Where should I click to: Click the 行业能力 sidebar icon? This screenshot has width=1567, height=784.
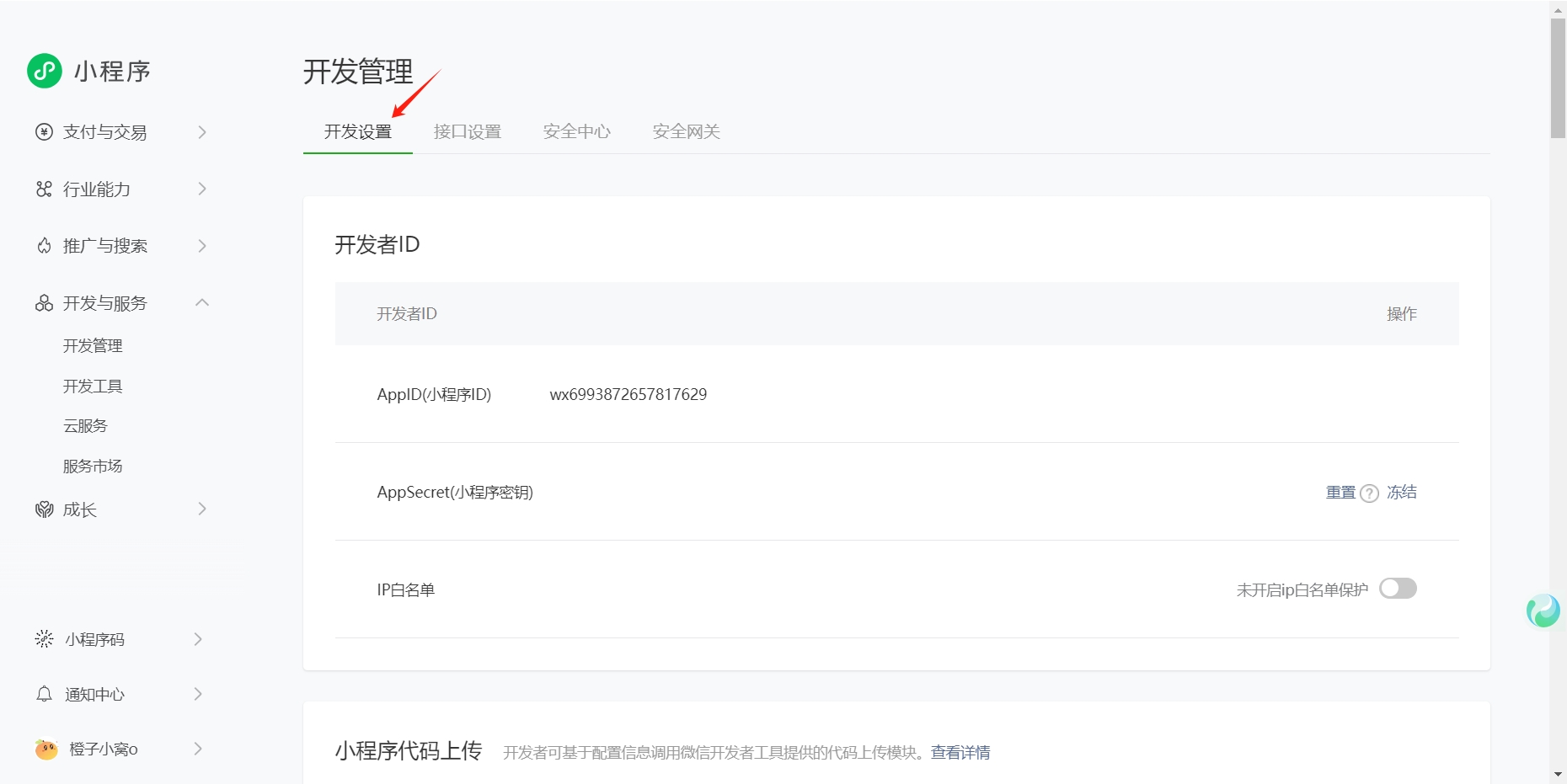[44, 189]
